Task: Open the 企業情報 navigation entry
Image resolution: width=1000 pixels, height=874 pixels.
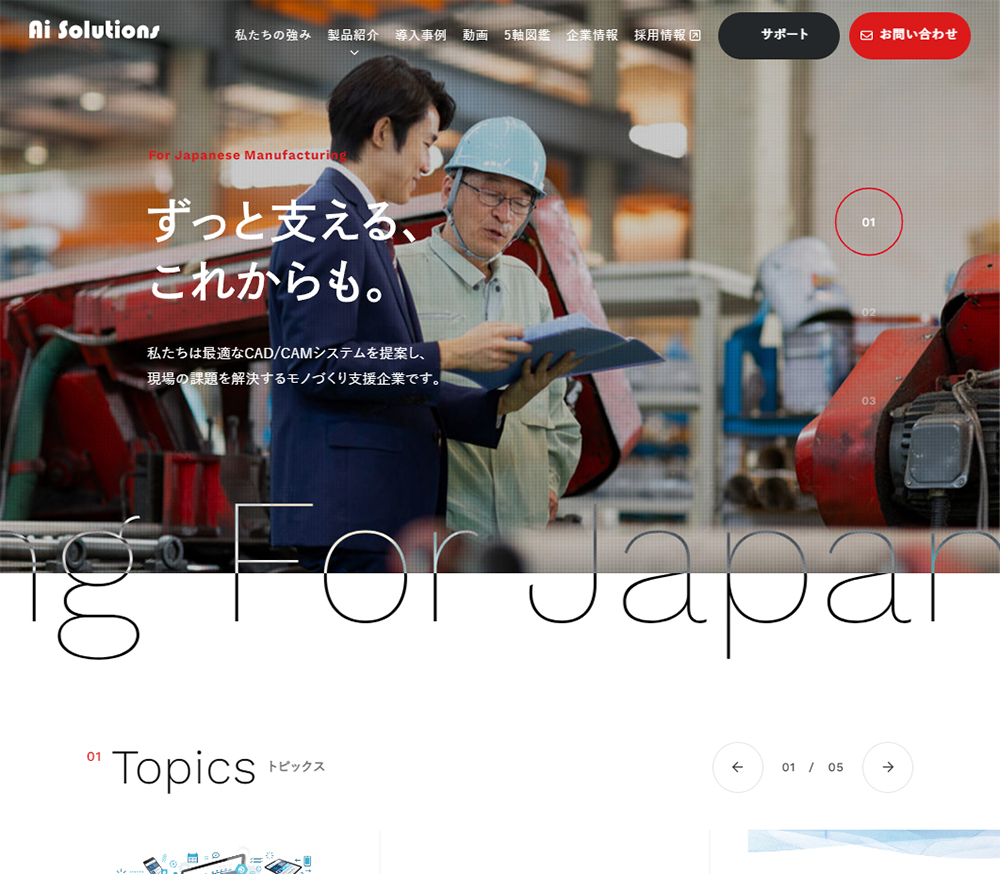Action: 593,33
